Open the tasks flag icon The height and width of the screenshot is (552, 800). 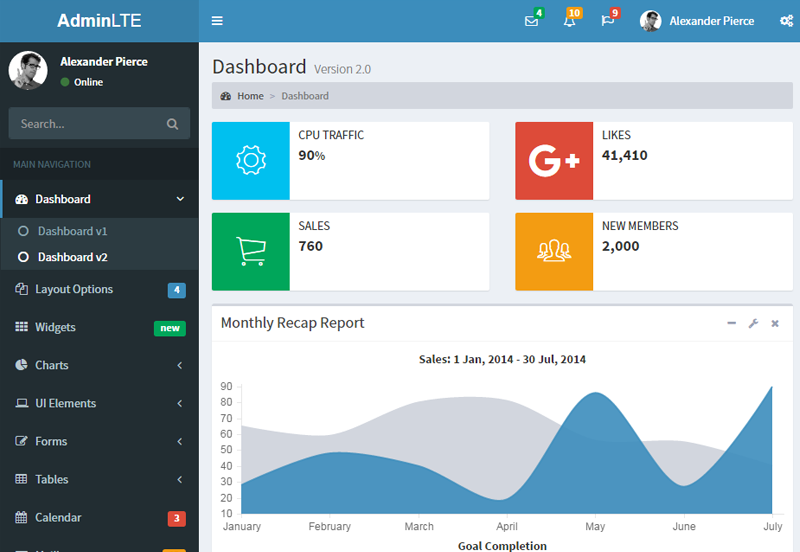(x=607, y=21)
